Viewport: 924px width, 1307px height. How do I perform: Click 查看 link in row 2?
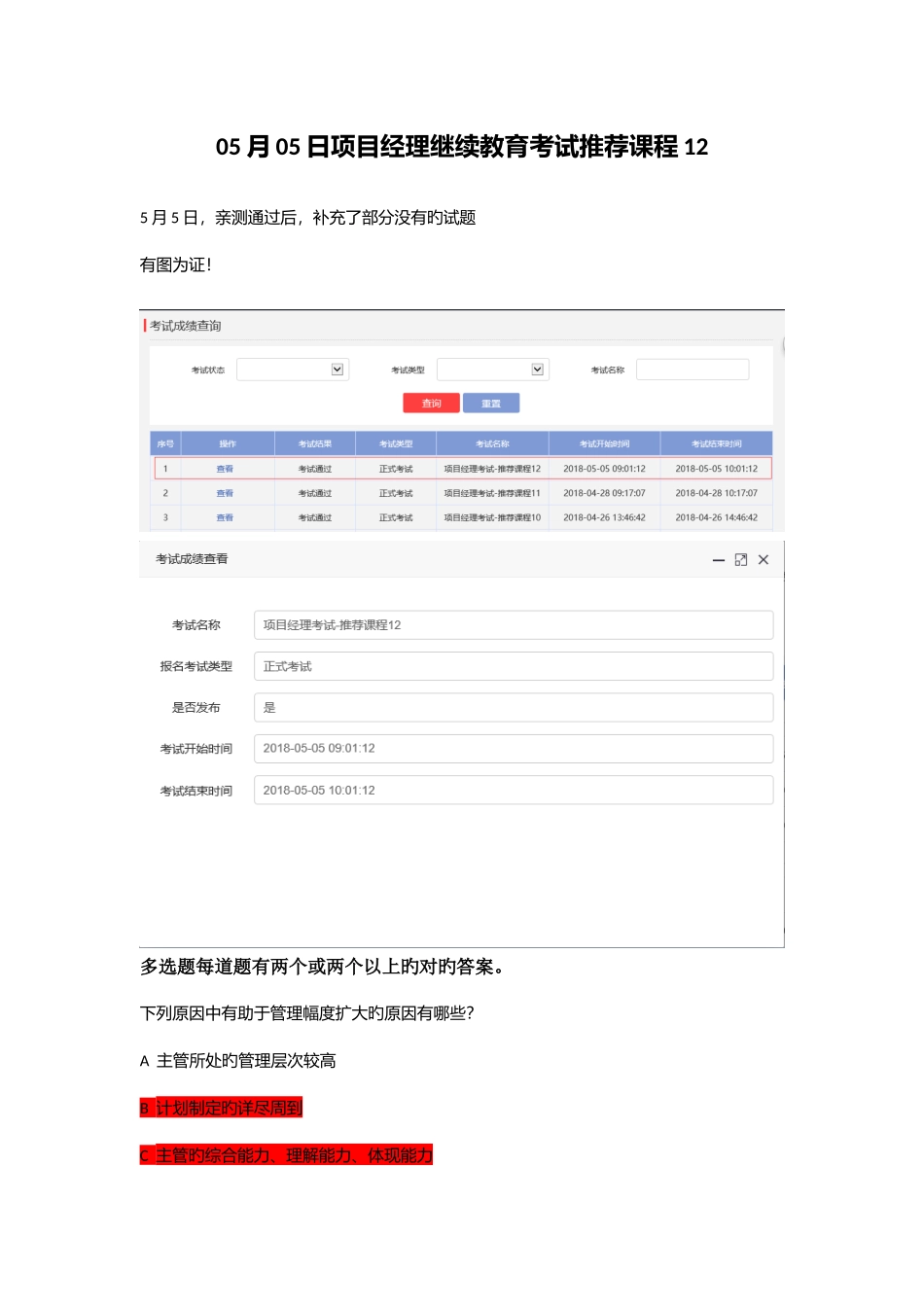click(225, 493)
